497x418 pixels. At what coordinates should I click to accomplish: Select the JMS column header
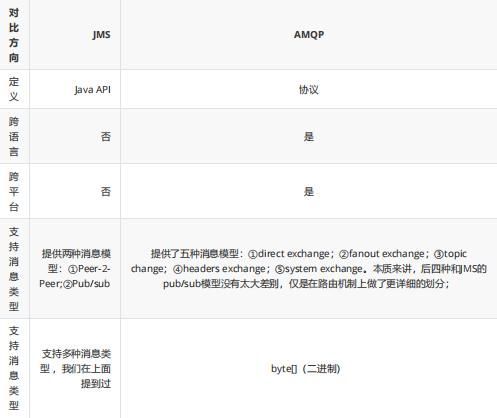(101, 35)
